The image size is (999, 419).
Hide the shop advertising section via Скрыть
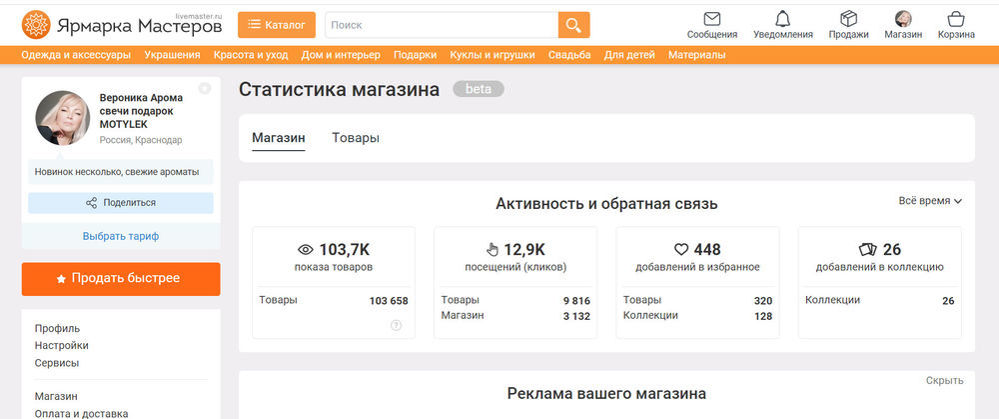click(944, 380)
